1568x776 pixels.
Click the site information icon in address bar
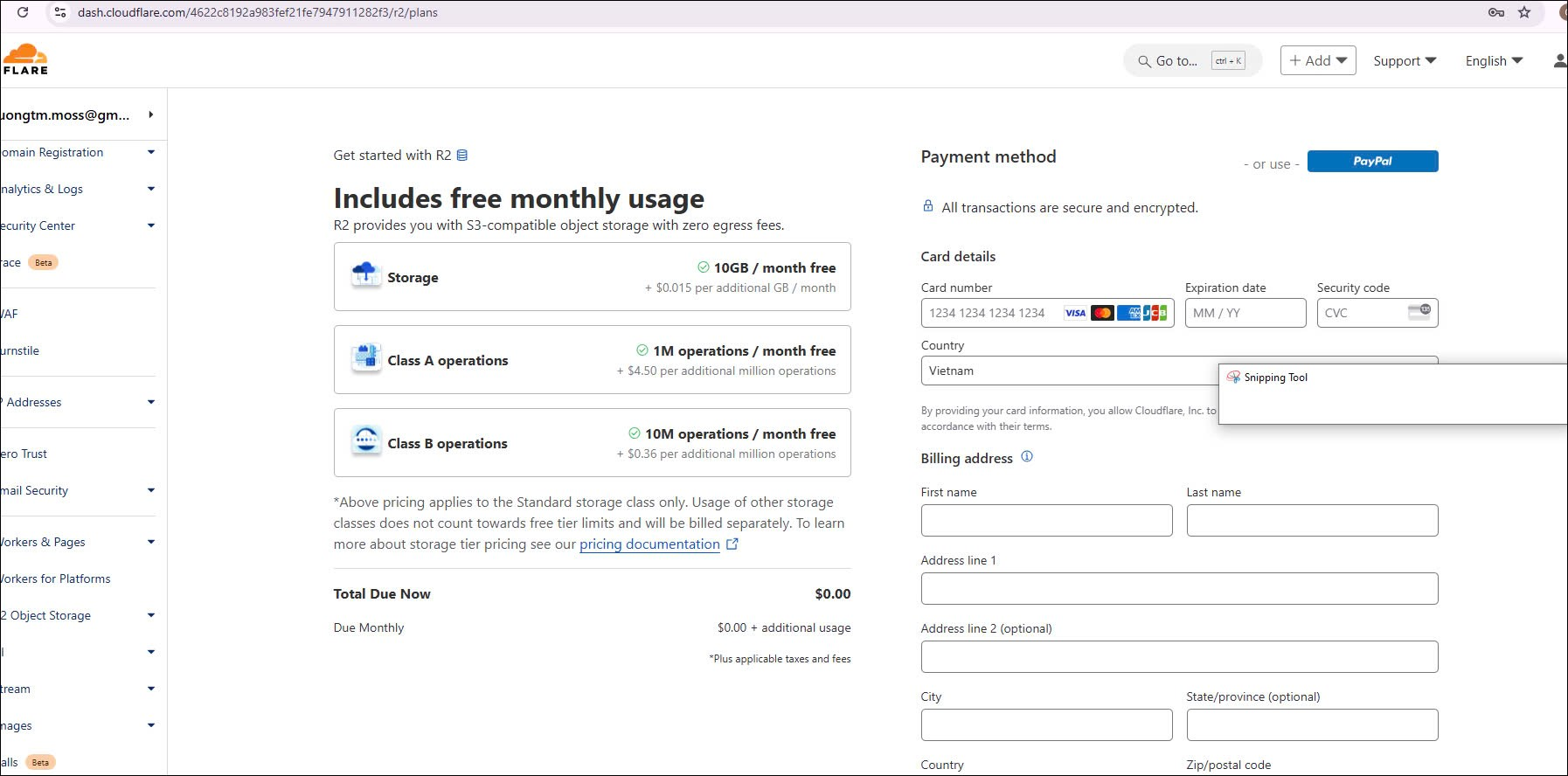pos(60,12)
